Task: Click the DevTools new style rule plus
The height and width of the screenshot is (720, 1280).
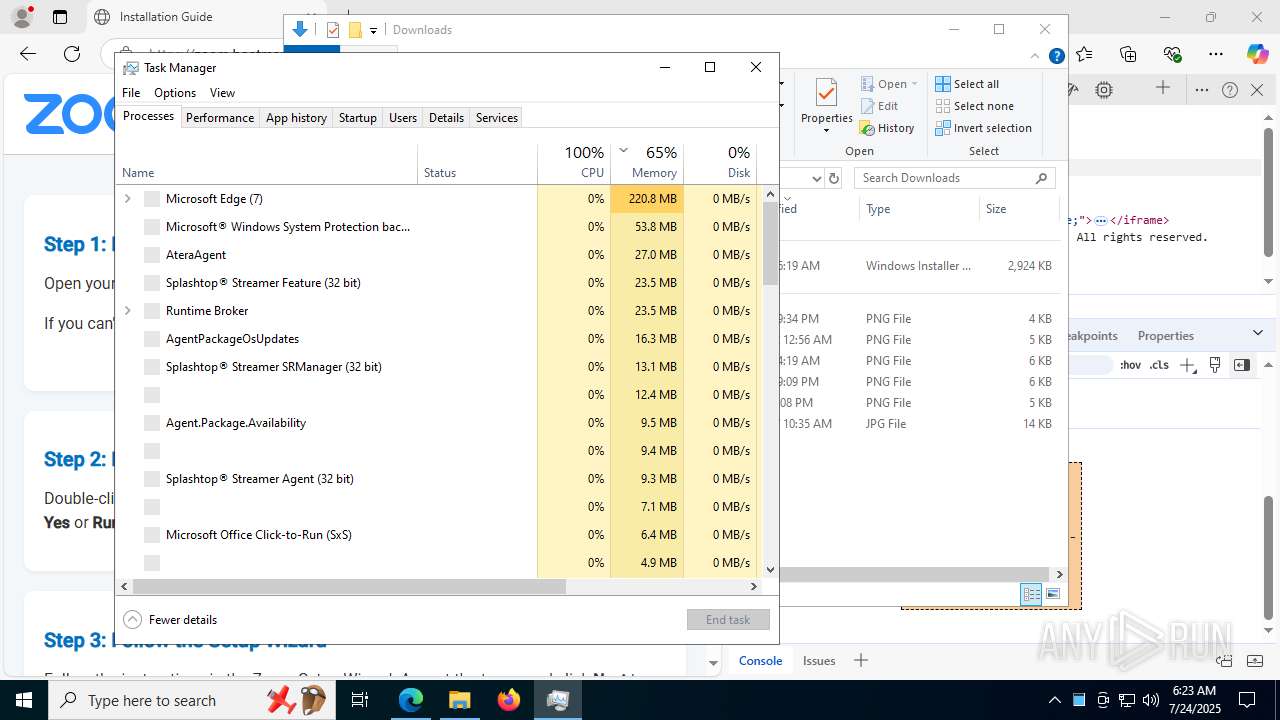Action: (1187, 365)
